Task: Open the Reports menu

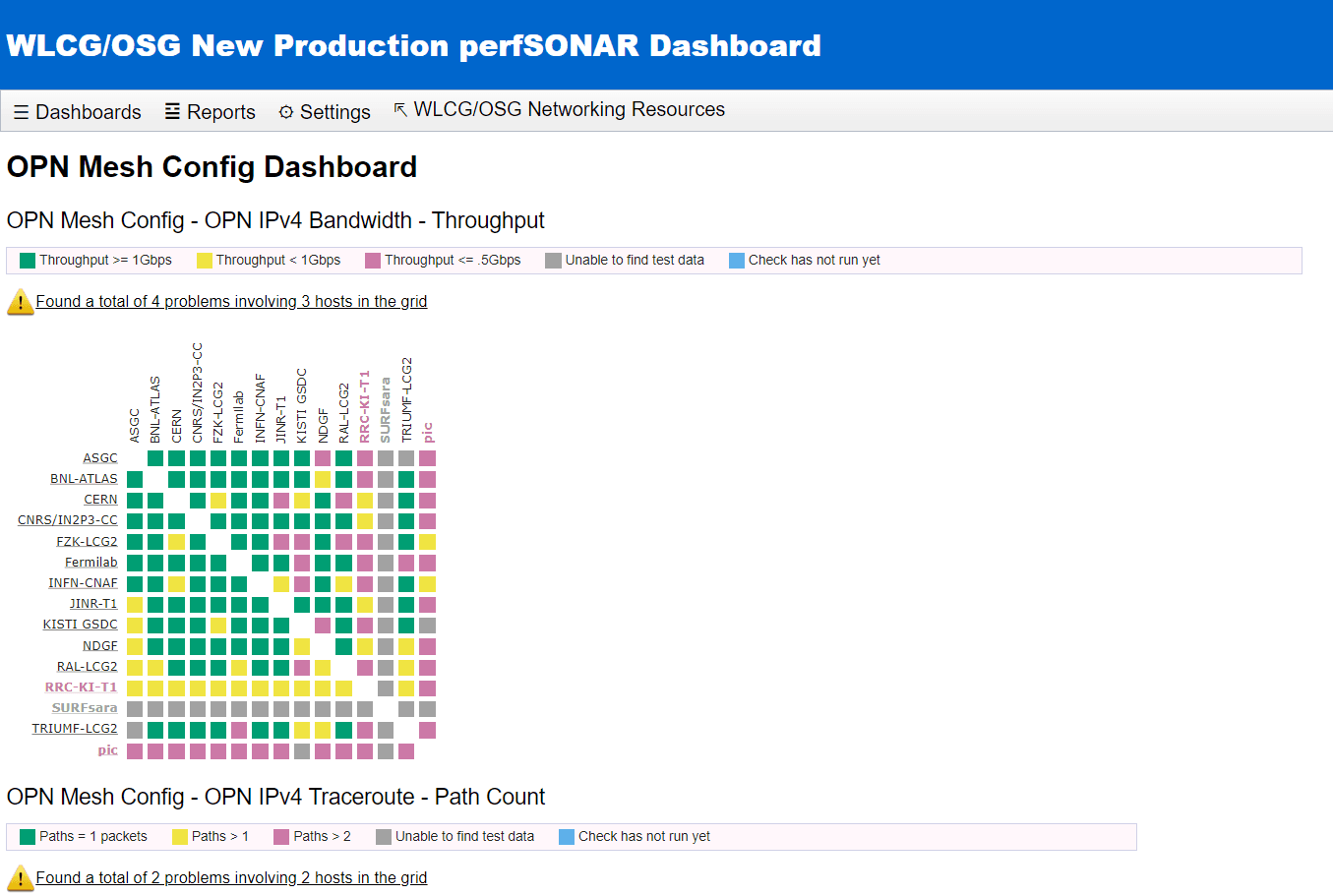Action: pos(210,112)
